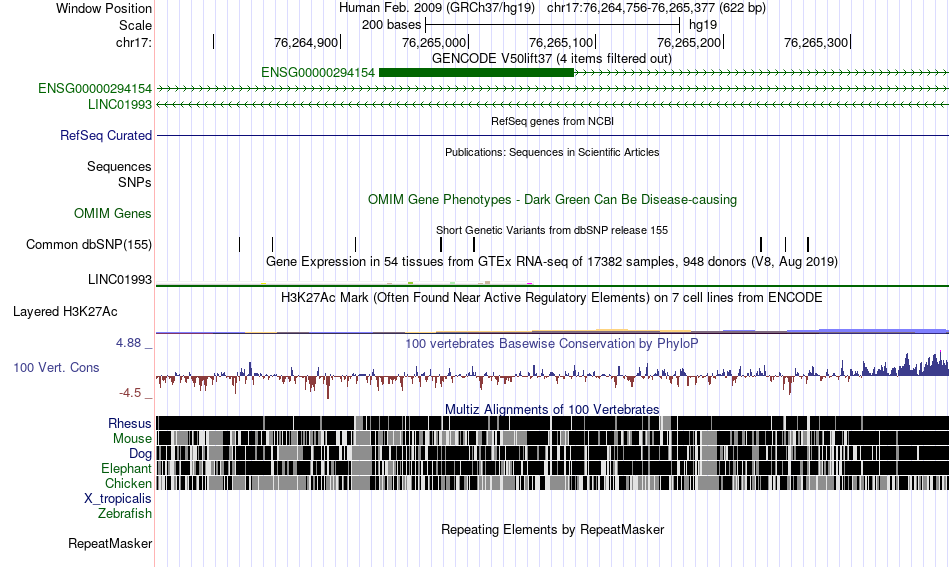Click the blue RefSeq Curated intron line
Image resolution: width=950 pixels, height=567 pixels.
tap(552, 135)
